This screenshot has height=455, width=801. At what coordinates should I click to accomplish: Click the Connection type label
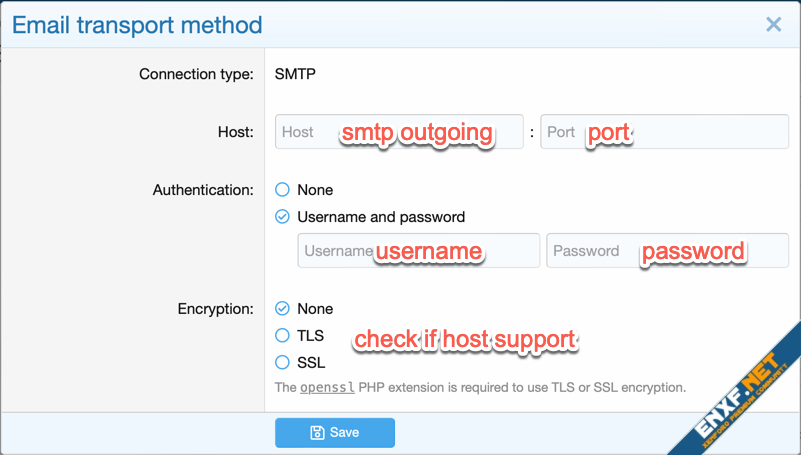[196, 74]
